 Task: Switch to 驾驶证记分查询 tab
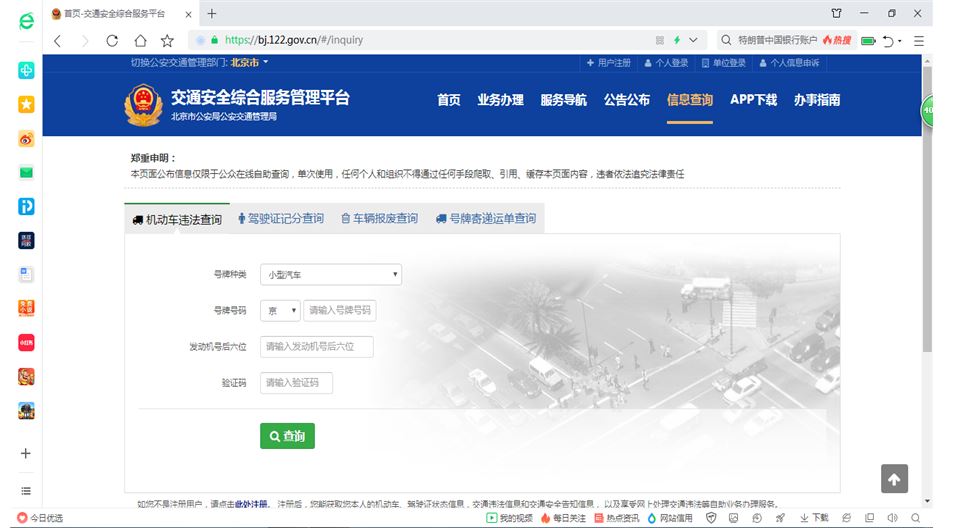click(280, 219)
